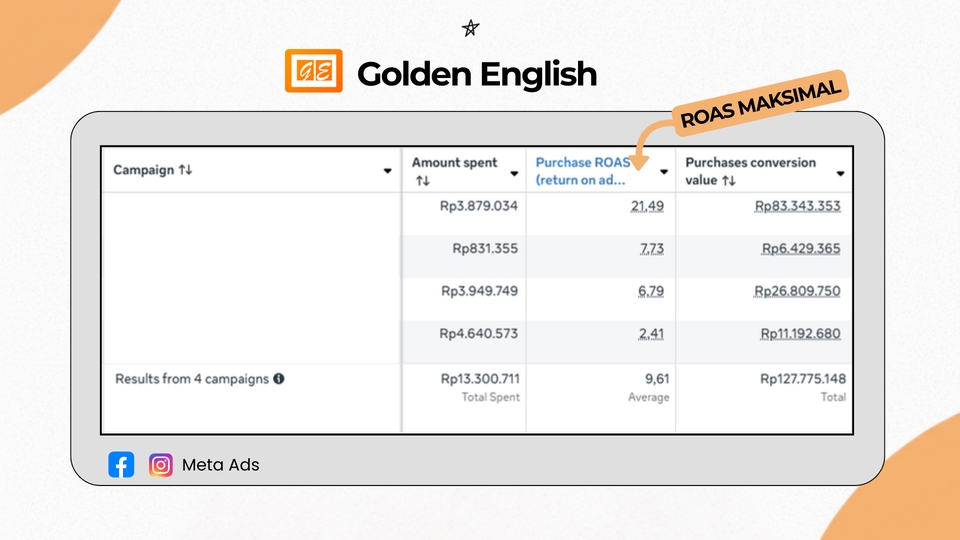Open conversion value Rp83.343.353
Screen dimensions: 960x540
797,206
